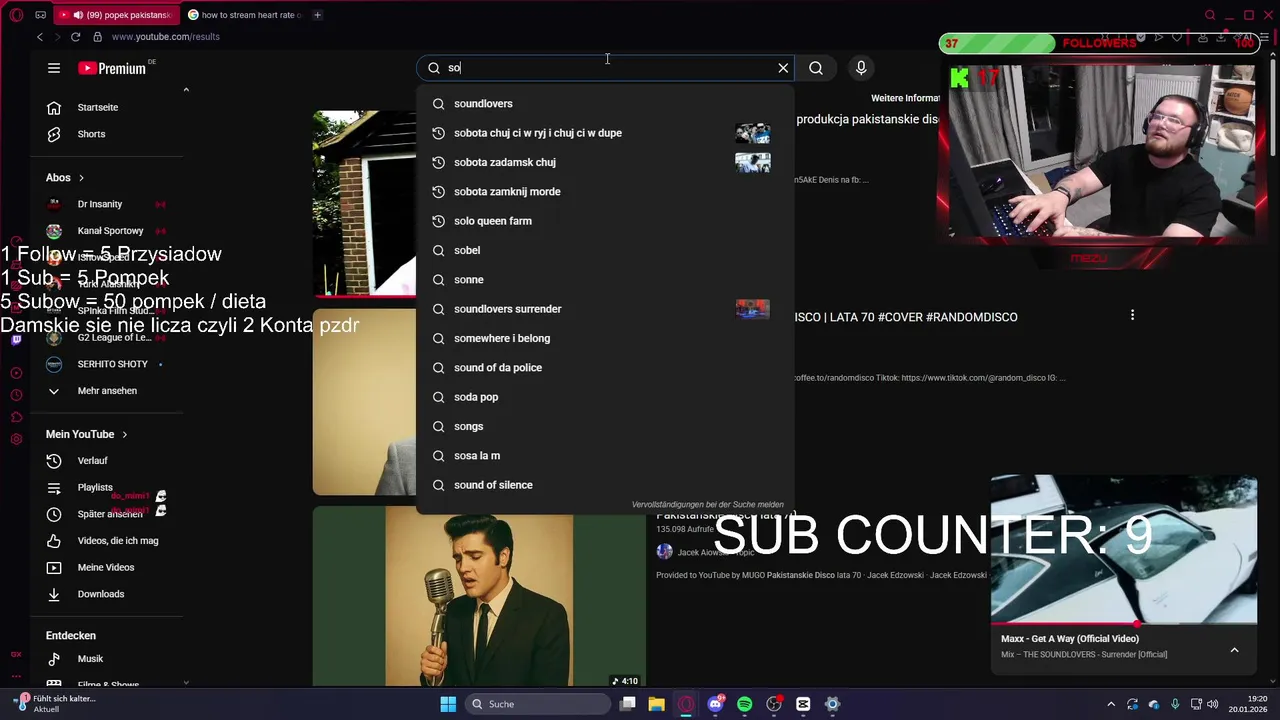This screenshot has height=720, width=1280.
Task: Start voice search with microphone
Action: (861, 68)
